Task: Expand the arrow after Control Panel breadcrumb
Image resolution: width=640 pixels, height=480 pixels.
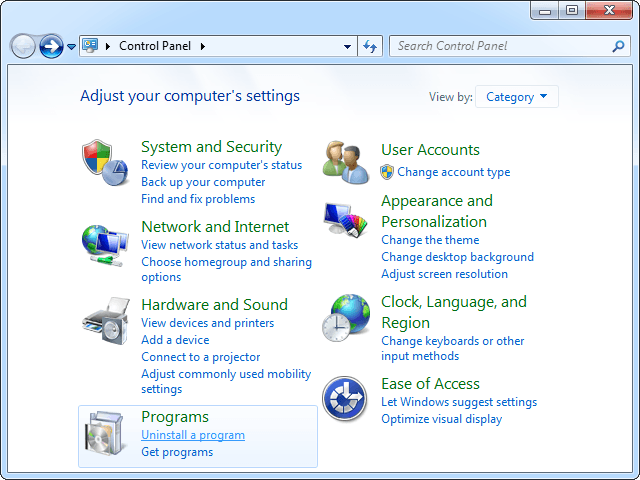Action: tap(203, 46)
